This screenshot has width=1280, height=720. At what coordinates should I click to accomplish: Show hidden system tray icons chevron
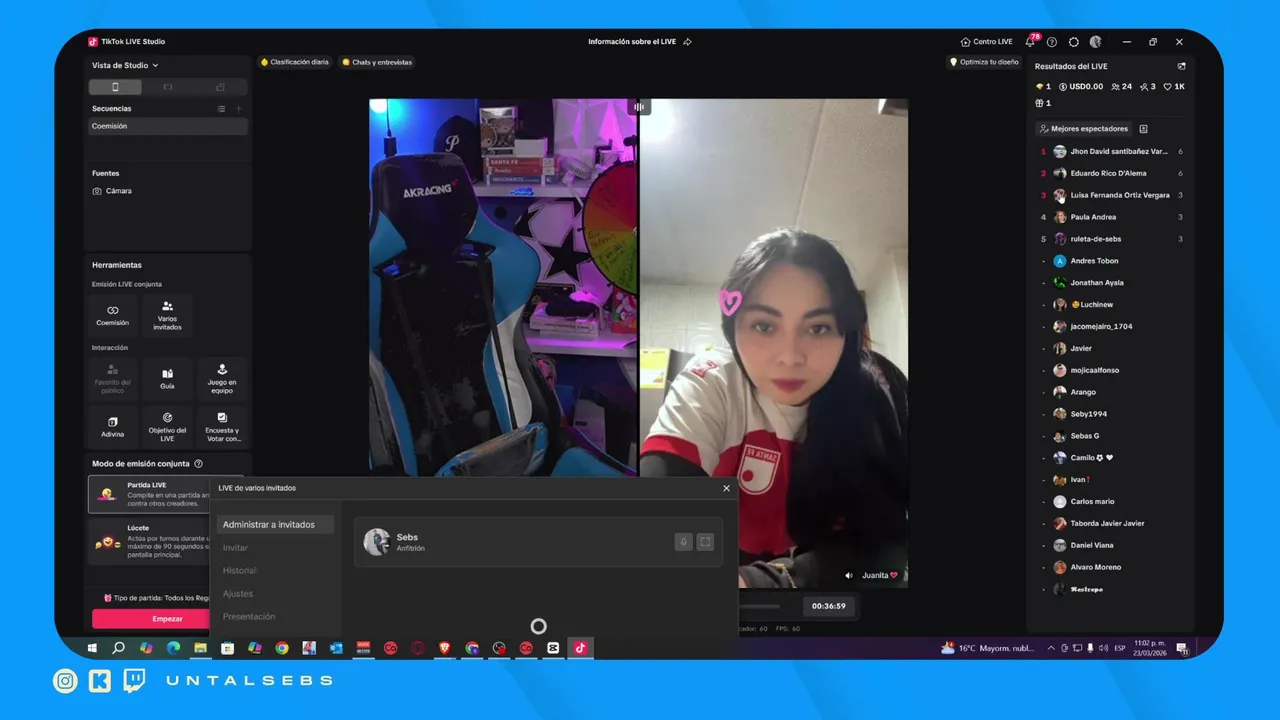coord(1050,648)
